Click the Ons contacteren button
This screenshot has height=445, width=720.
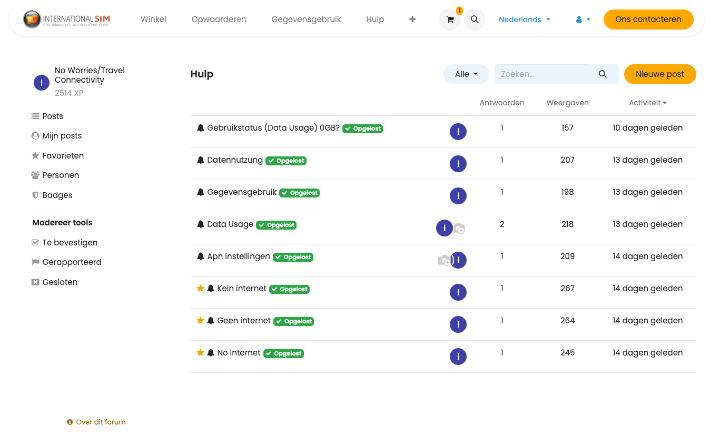(x=648, y=19)
